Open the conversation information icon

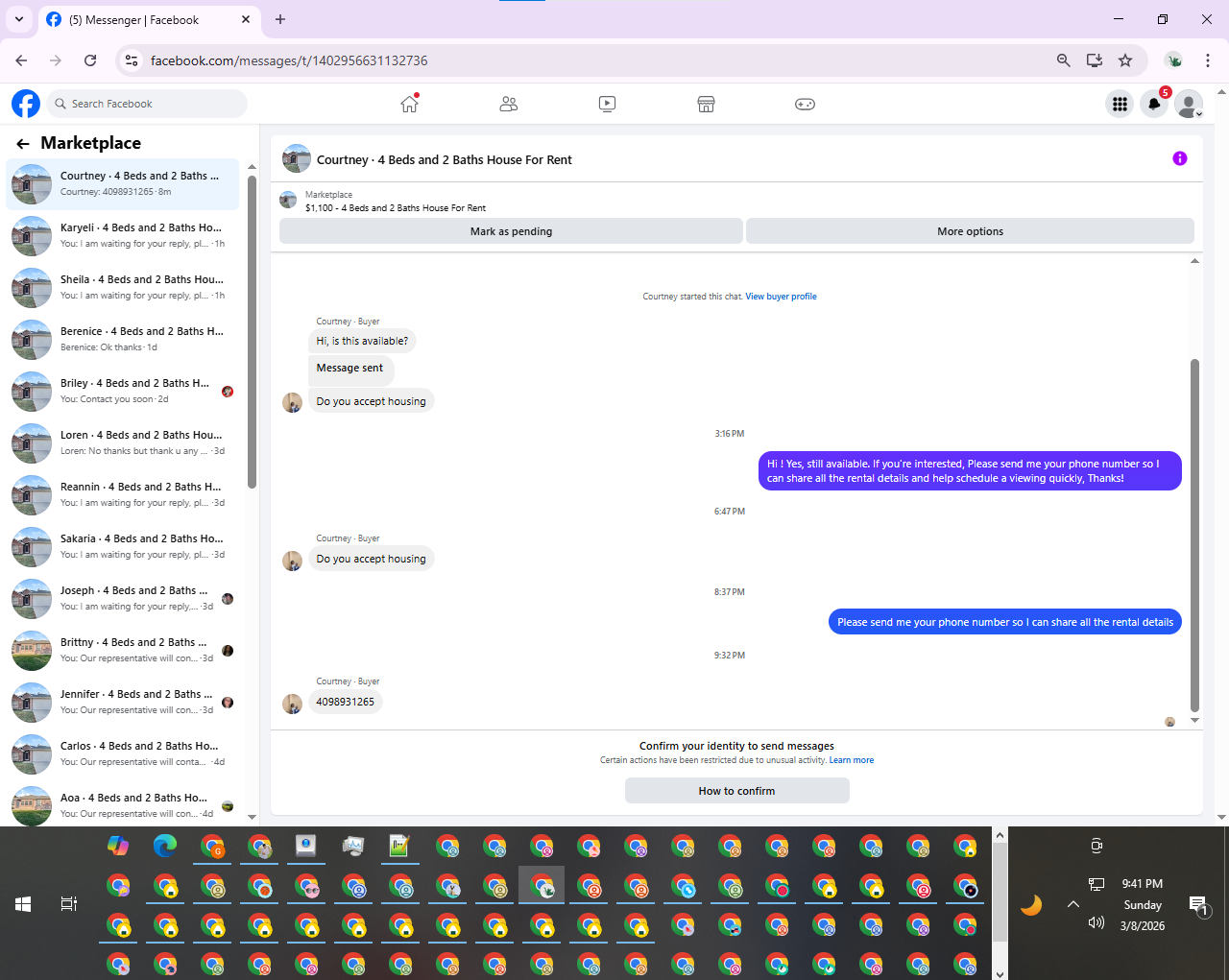pos(1180,158)
